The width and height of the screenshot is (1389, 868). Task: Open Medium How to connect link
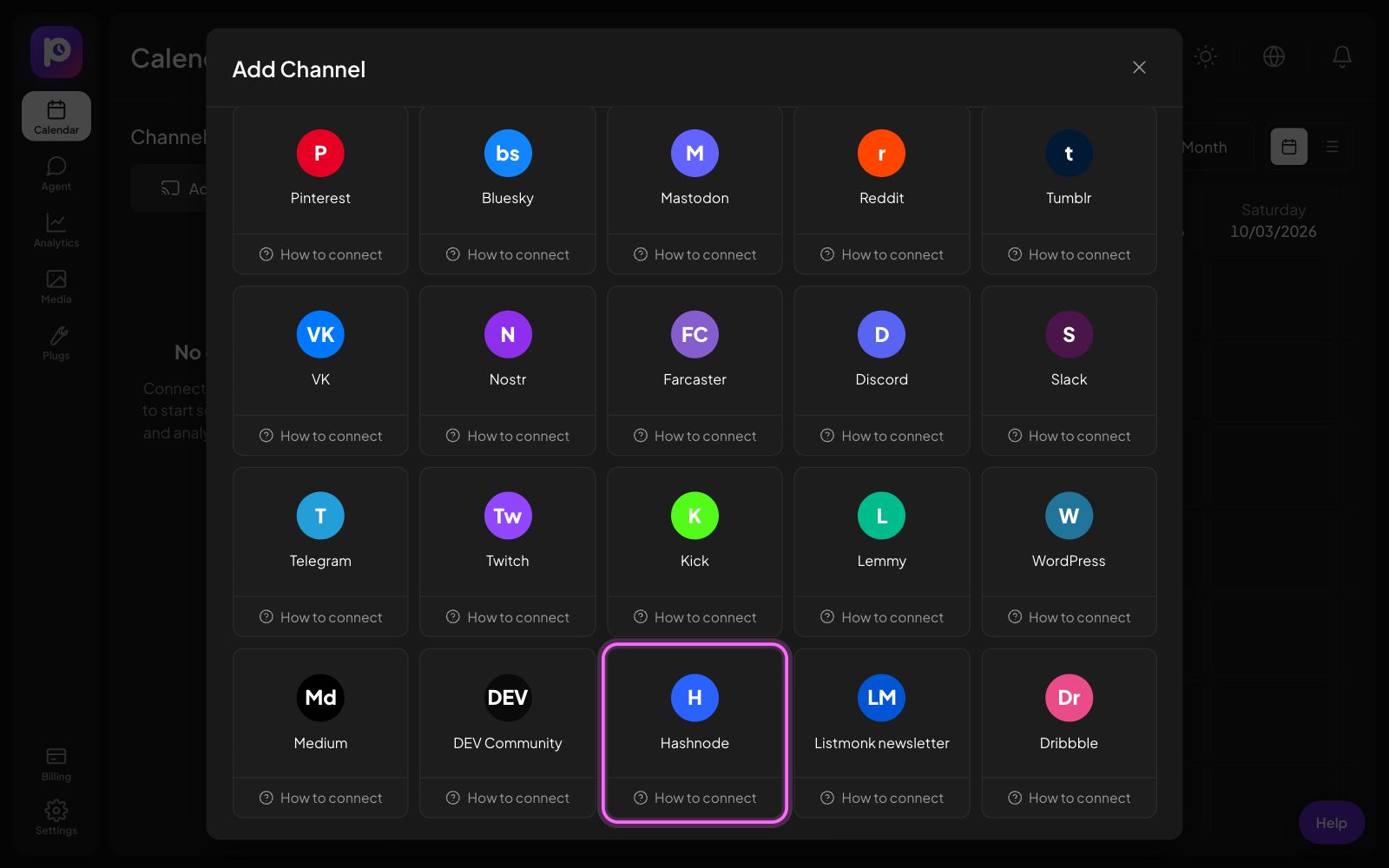320,798
